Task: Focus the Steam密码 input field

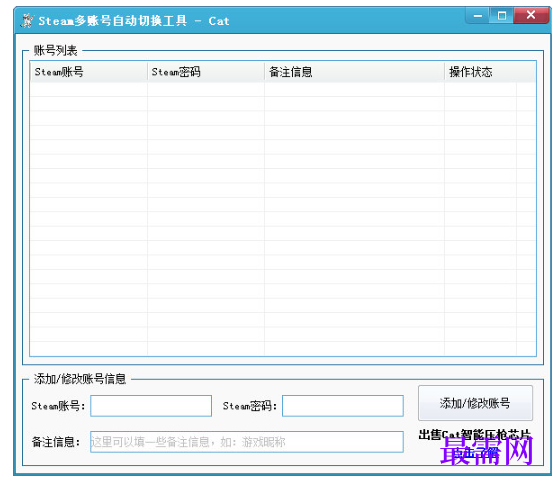Action: click(x=343, y=406)
